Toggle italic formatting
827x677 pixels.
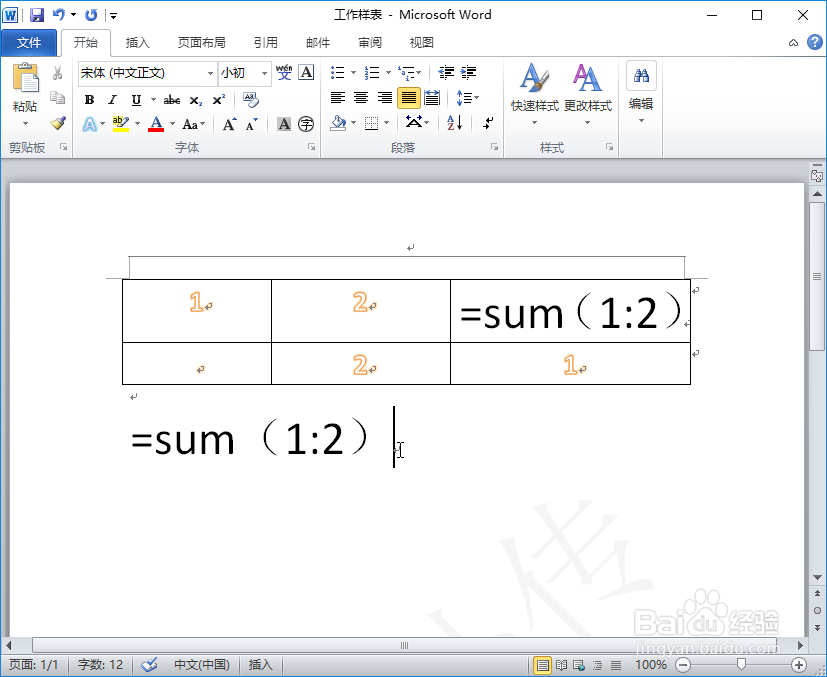112,99
